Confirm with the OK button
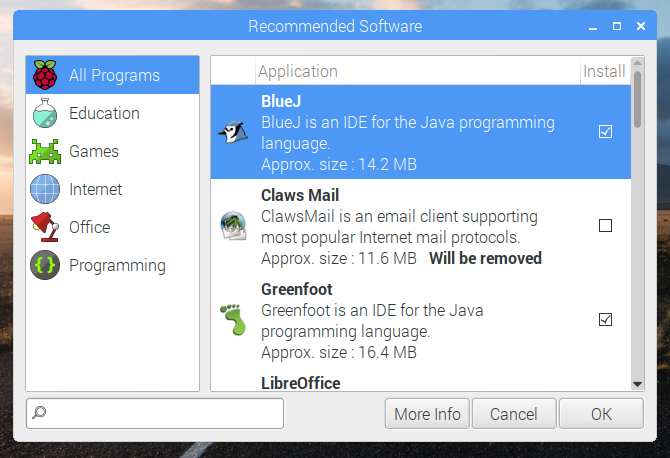Viewport: 670px width, 458px height. coord(601,414)
